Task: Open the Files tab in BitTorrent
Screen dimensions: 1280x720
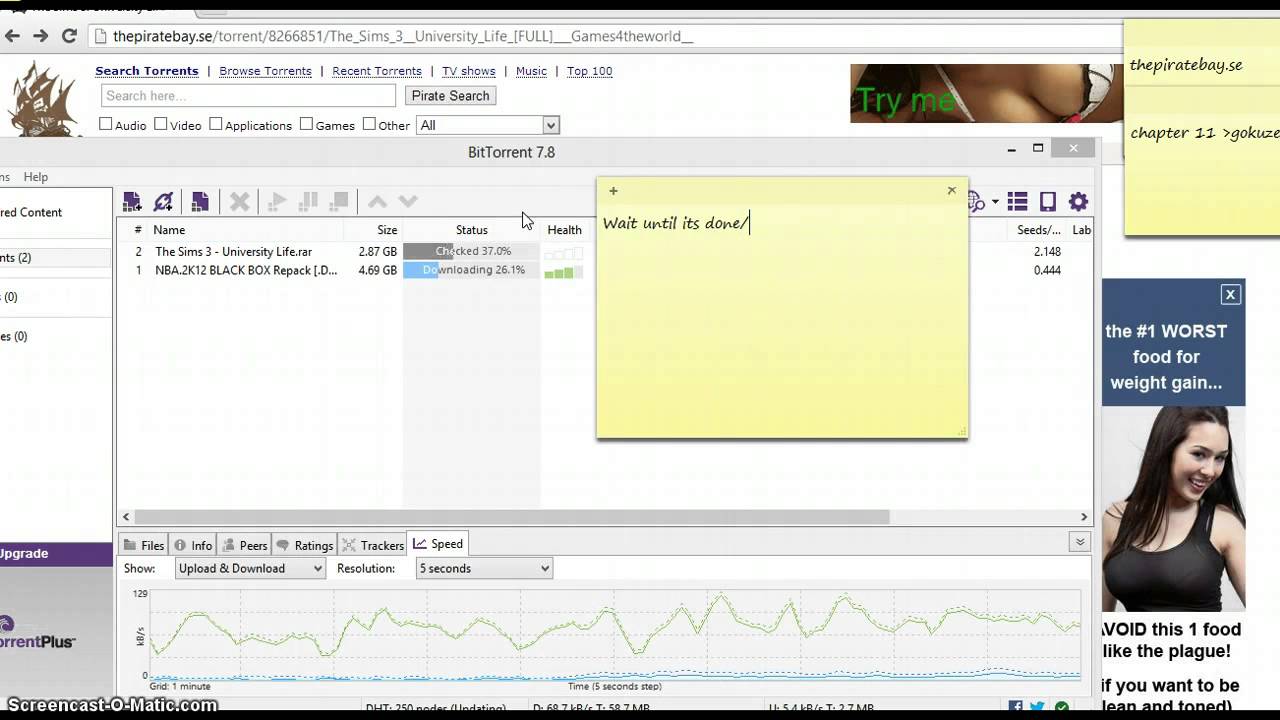Action: pyautogui.click(x=143, y=545)
